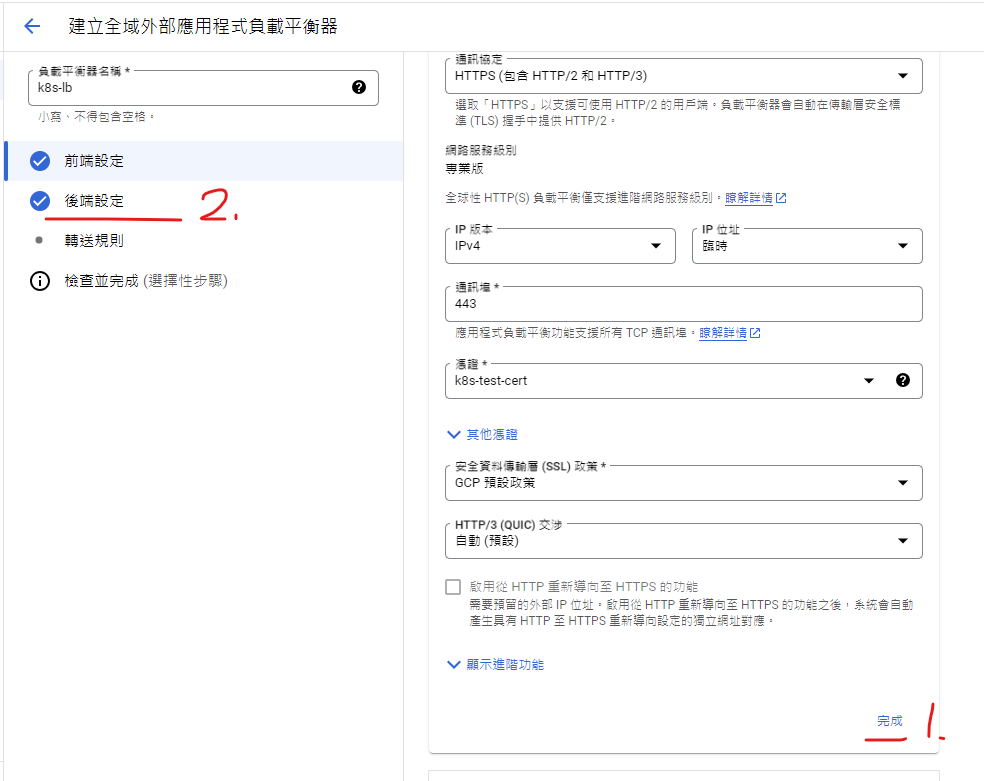Expand the 其他憑證 section
Screen dimensions: 984x781
tap(482, 435)
